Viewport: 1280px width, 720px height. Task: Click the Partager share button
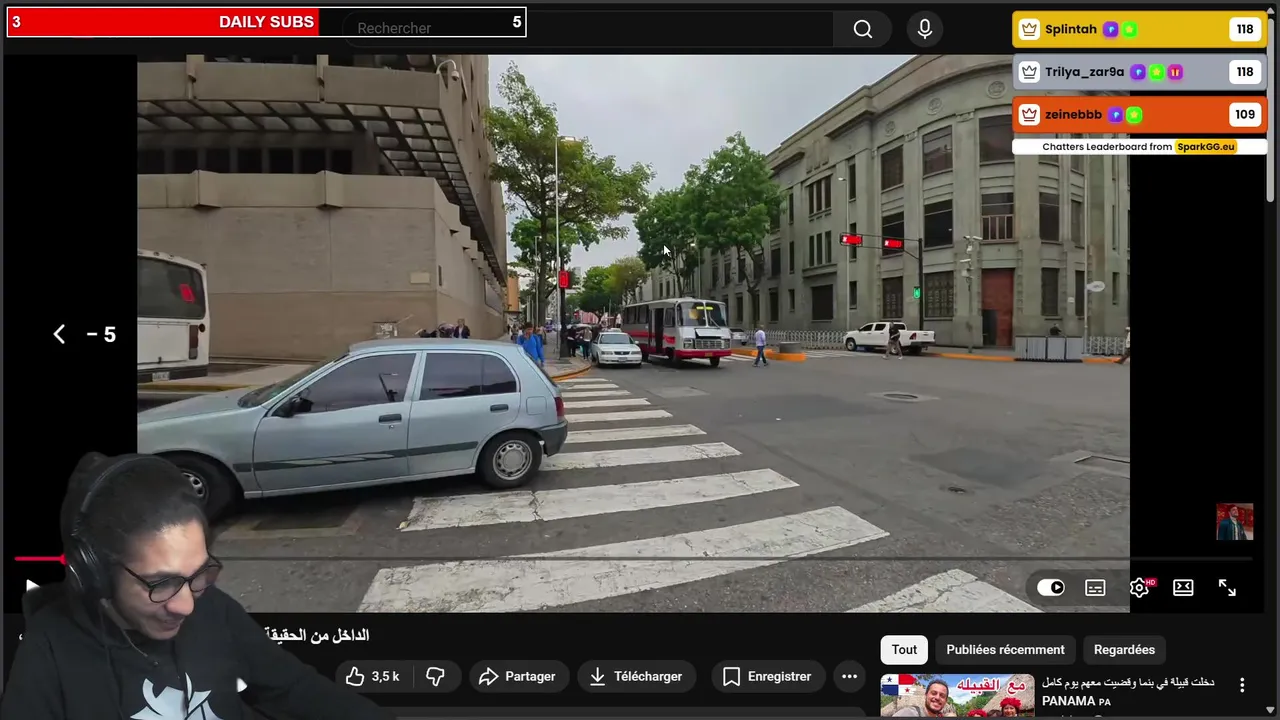517,677
